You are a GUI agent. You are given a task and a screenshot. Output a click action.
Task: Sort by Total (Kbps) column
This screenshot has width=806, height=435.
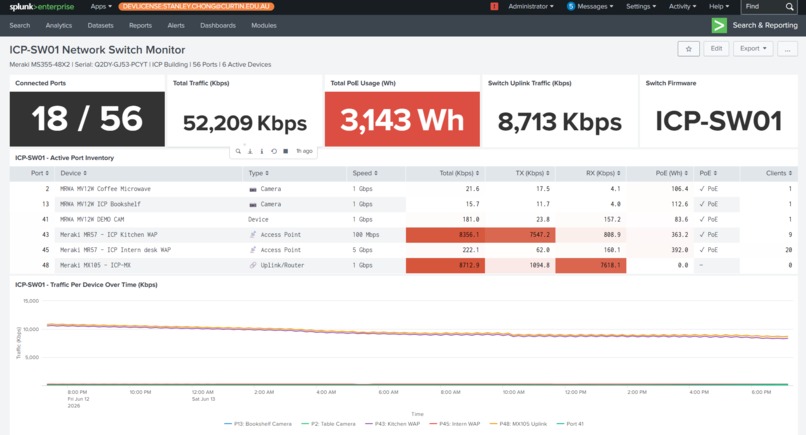click(459, 173)
